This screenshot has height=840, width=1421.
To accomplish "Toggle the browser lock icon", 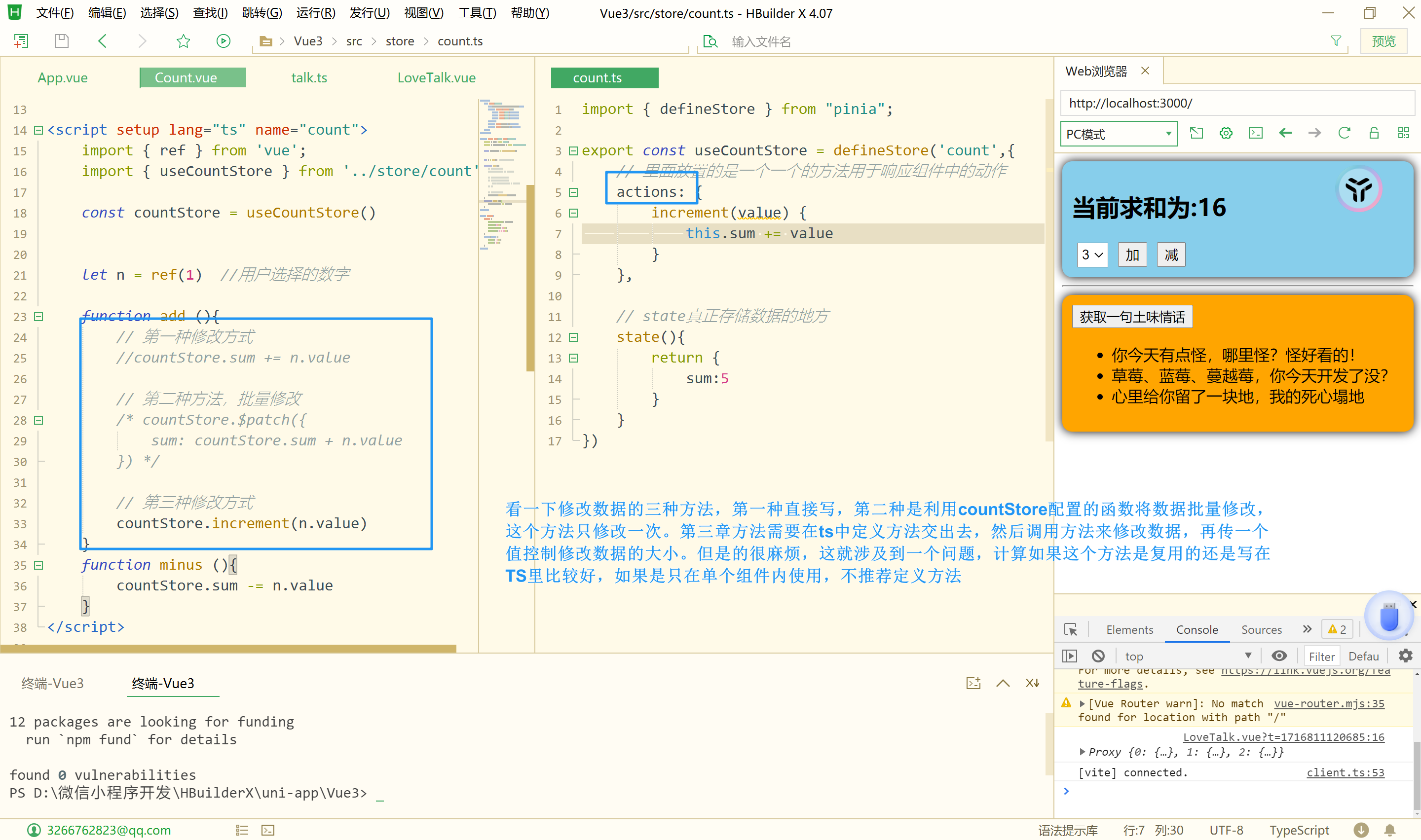I will pyautogui.click(x=1374, y=133).
